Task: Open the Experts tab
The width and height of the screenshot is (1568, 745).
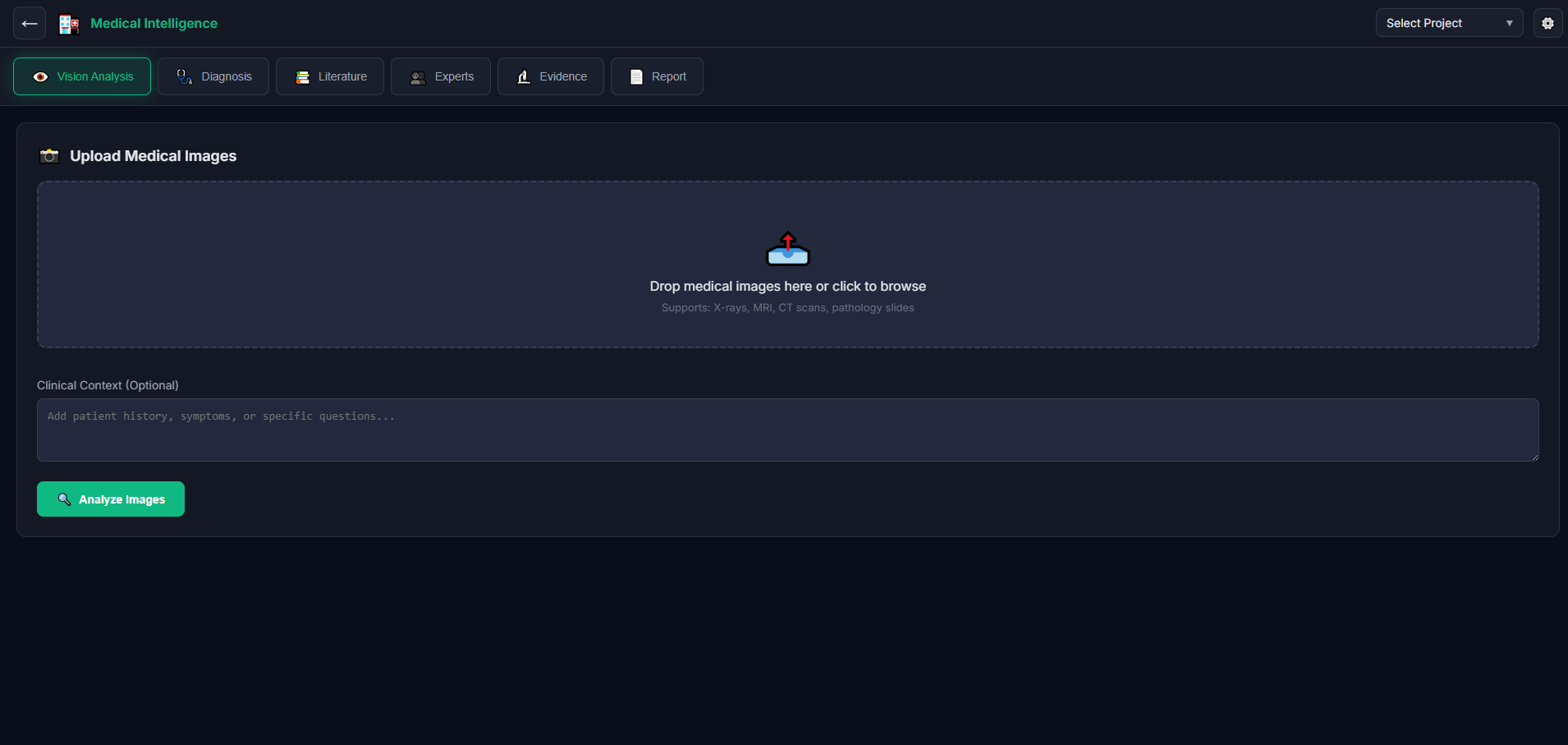Action: 441,76
